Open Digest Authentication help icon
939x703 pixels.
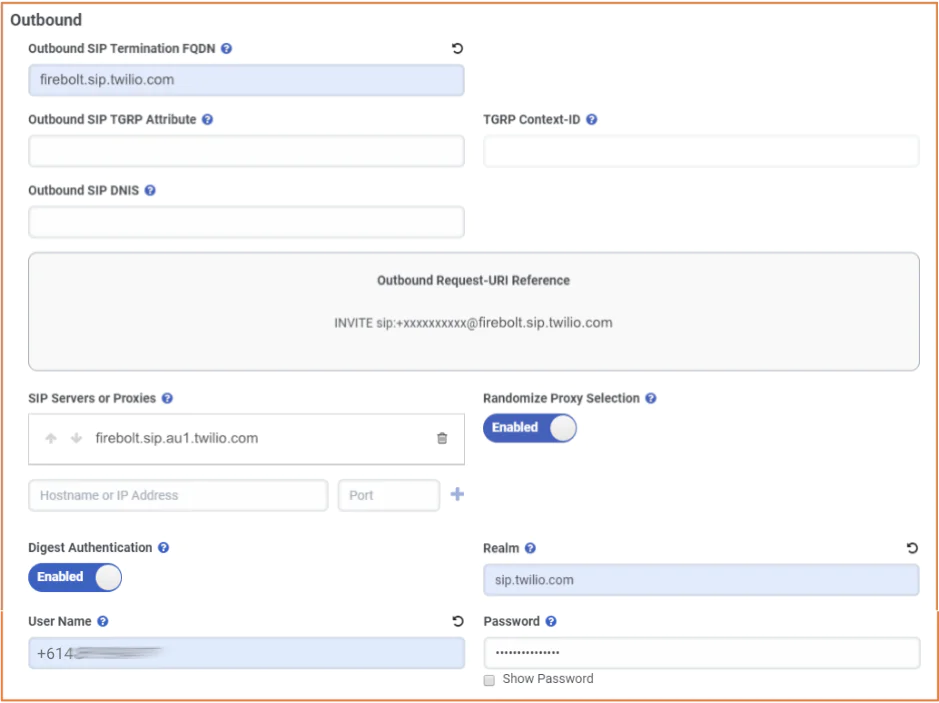click(x=163, y=547)
